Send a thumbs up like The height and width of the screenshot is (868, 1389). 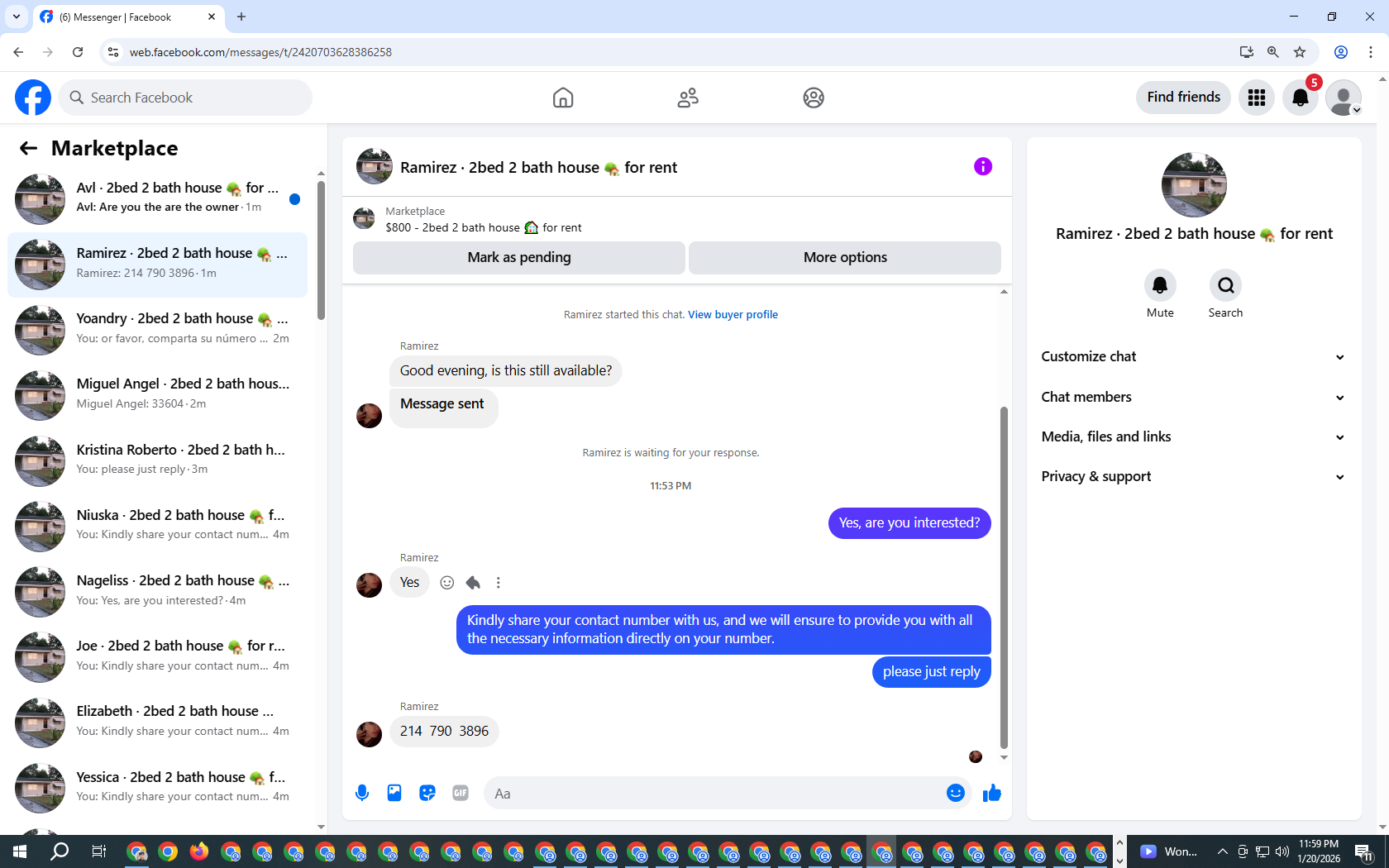[x=992, y=794]
